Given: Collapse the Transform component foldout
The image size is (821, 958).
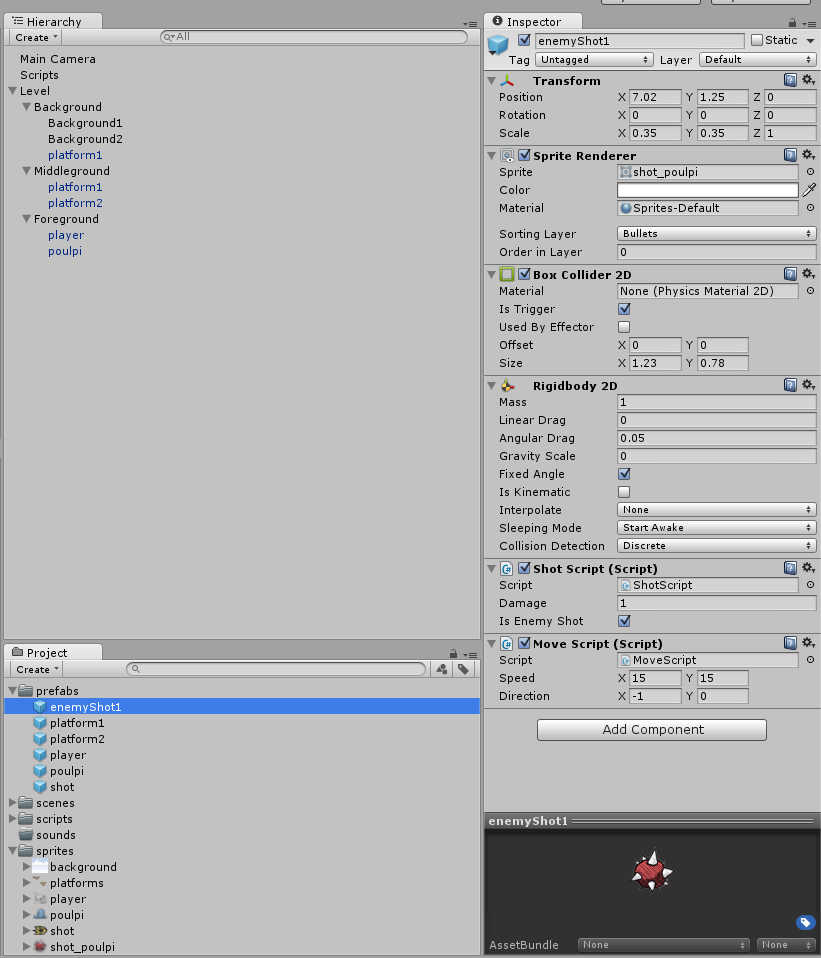Looking at the screenshot, I should (492, 81).
